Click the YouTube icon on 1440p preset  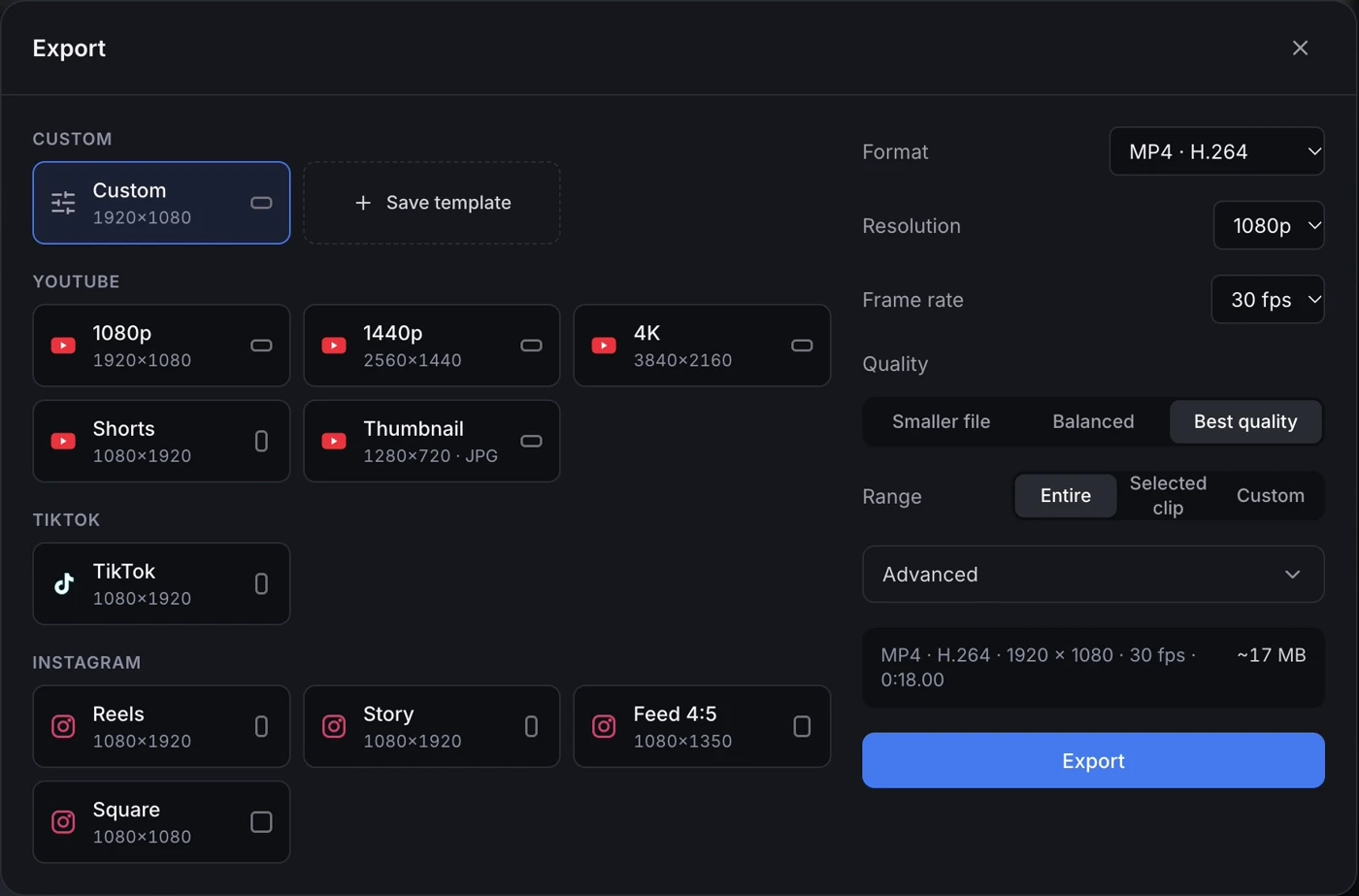(334, 346)
